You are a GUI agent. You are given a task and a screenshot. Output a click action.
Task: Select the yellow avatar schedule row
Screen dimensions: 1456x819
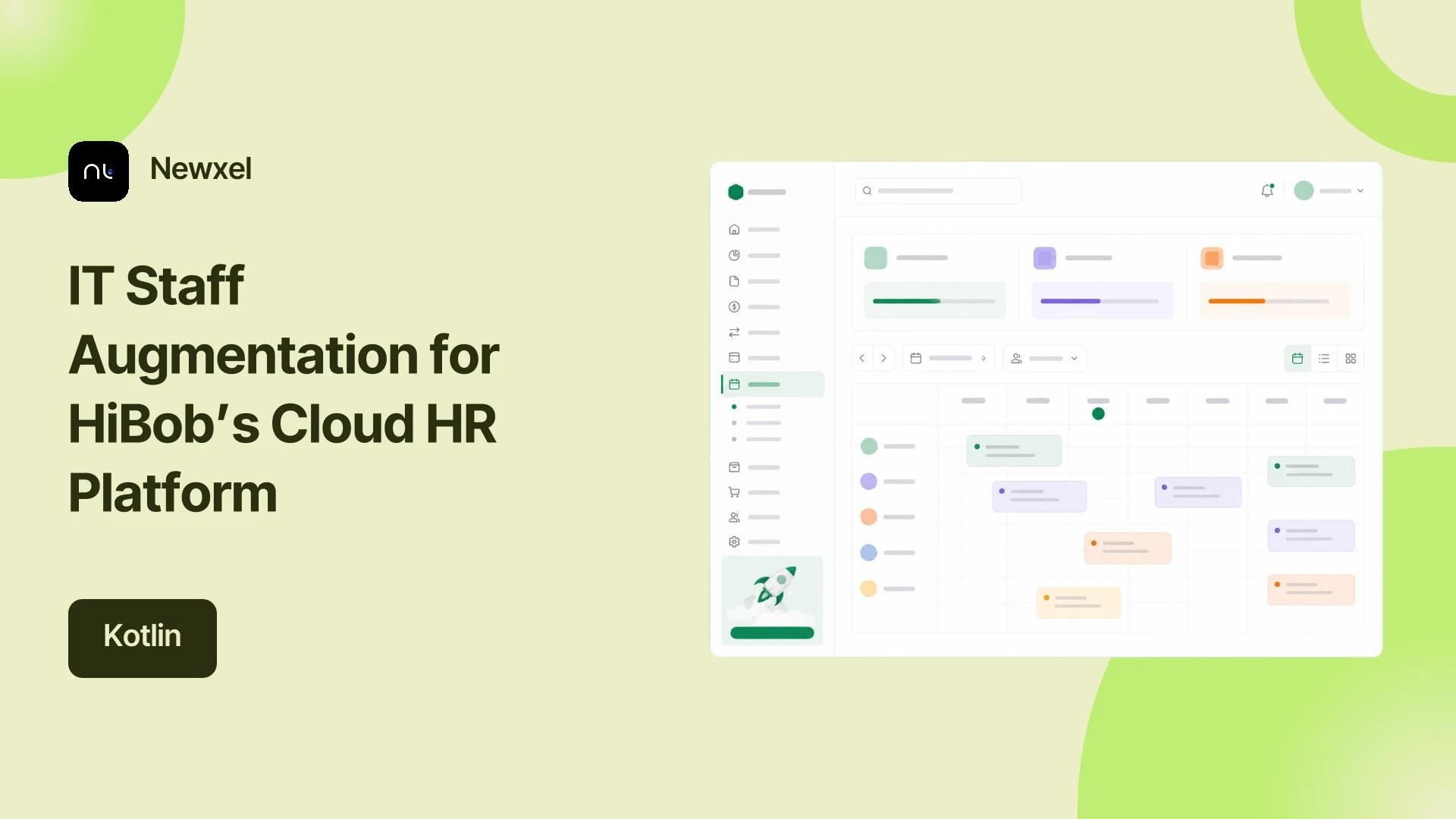888,588
